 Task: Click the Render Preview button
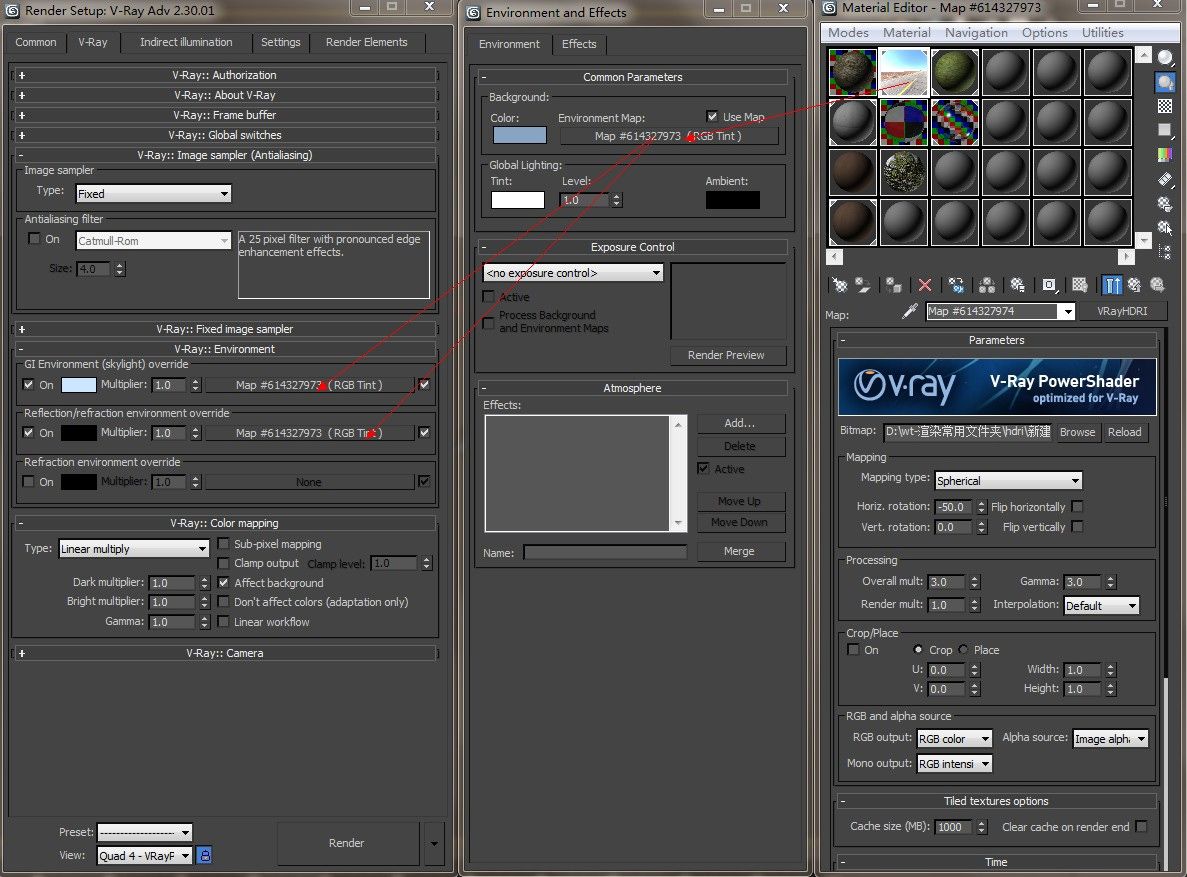(x=726, y=355)
